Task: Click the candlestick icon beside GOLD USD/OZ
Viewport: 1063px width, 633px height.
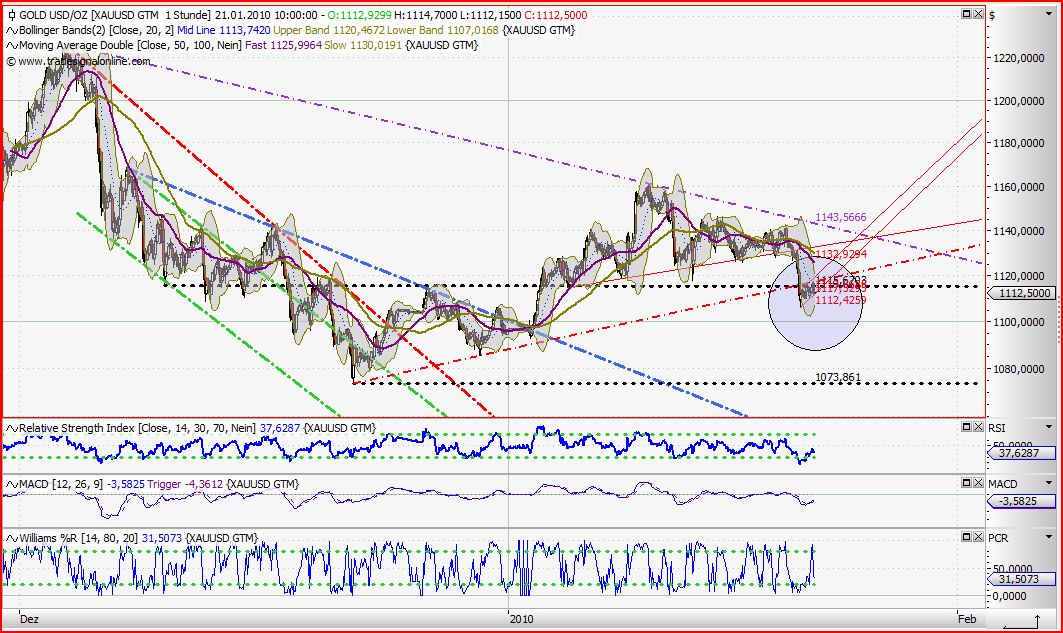Action: pos(12,15)
